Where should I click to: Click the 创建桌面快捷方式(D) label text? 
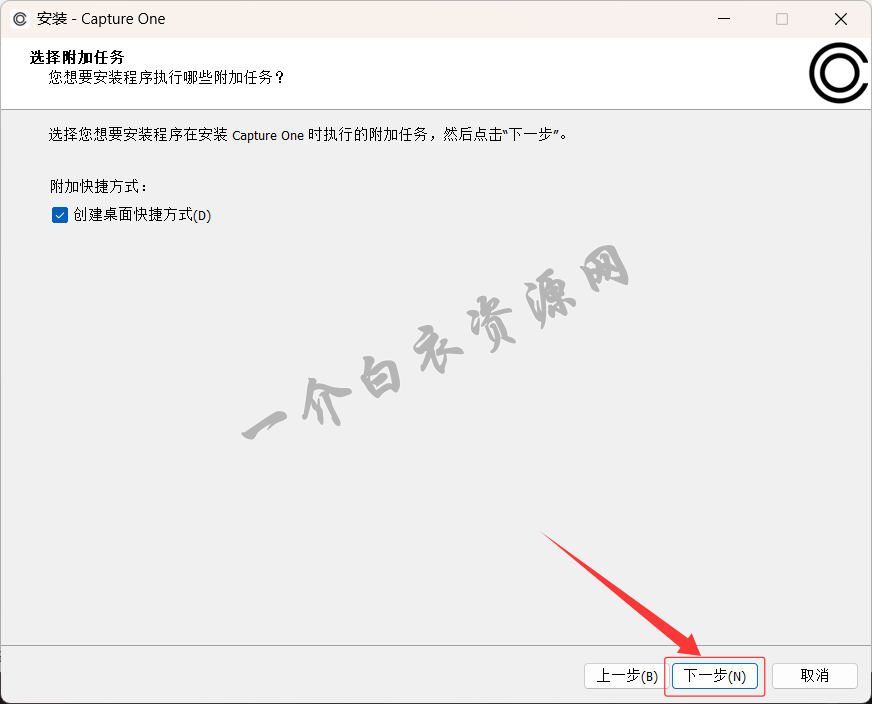click(x=142, y=215)
